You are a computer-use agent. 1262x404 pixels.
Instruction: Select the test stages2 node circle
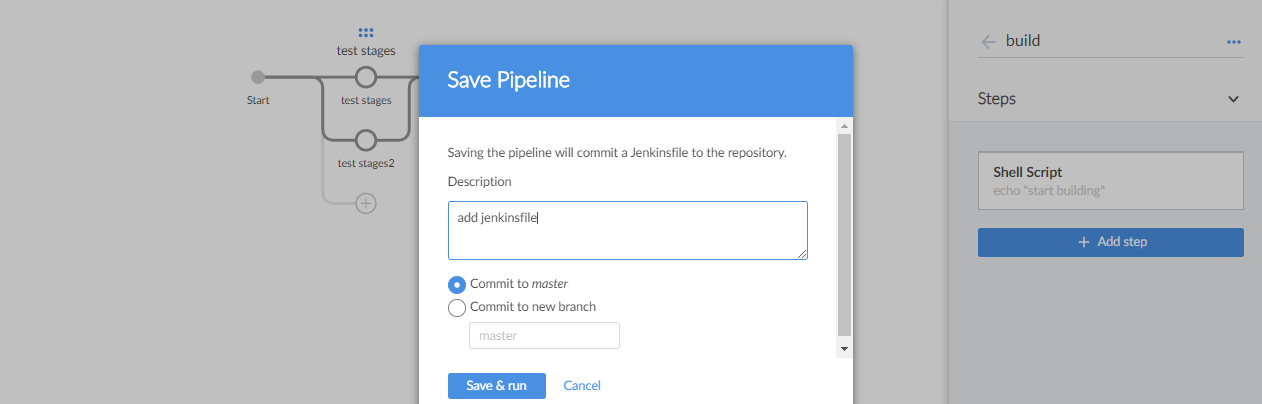[366, 140]
